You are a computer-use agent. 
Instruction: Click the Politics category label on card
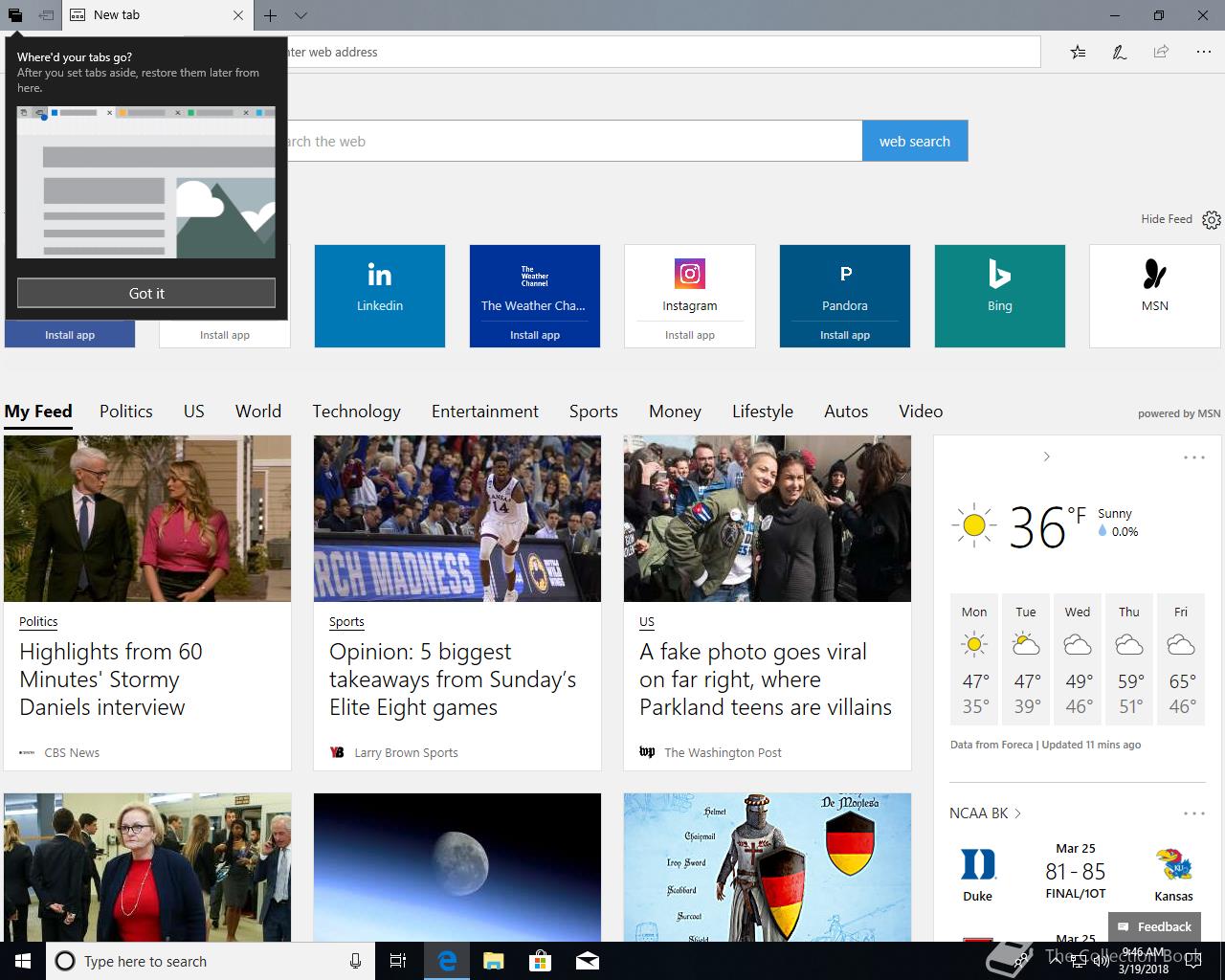coord(38,621)
